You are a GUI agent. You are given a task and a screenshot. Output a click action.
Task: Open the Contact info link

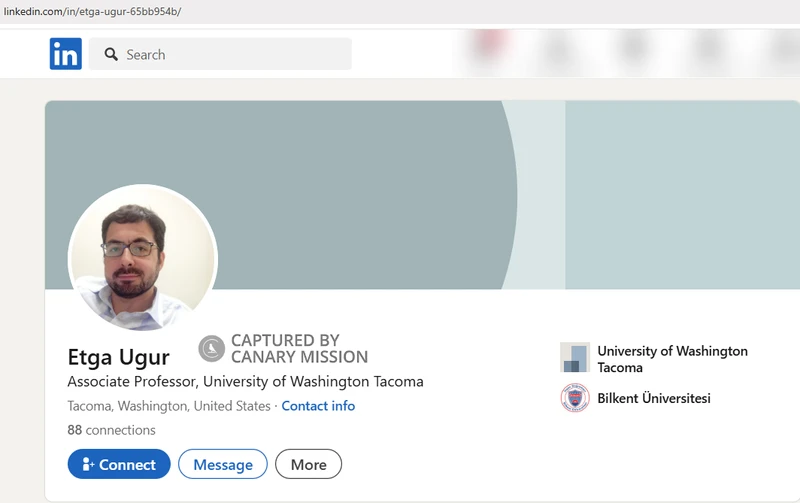(318, 406)
